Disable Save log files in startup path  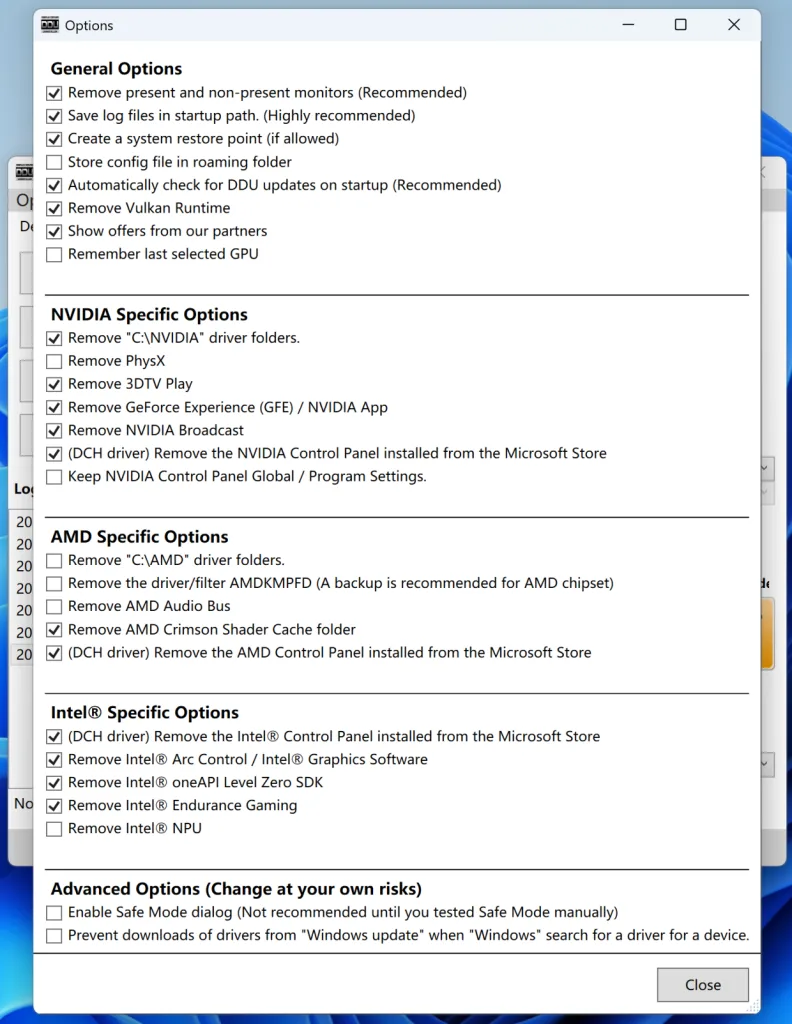[x=54, y=116]
